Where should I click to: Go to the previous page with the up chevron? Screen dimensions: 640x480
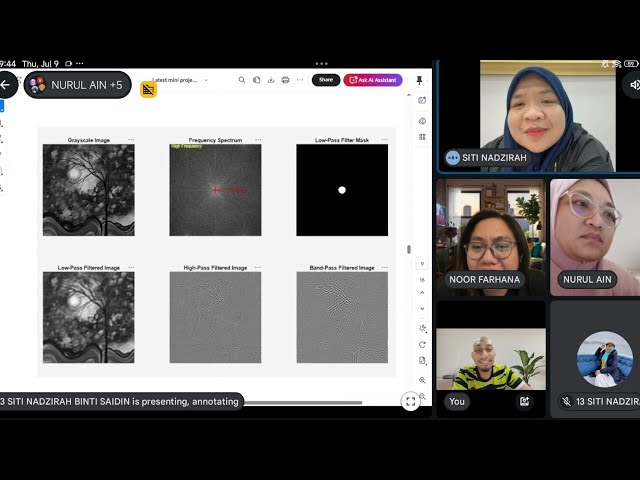coord(422,293)
